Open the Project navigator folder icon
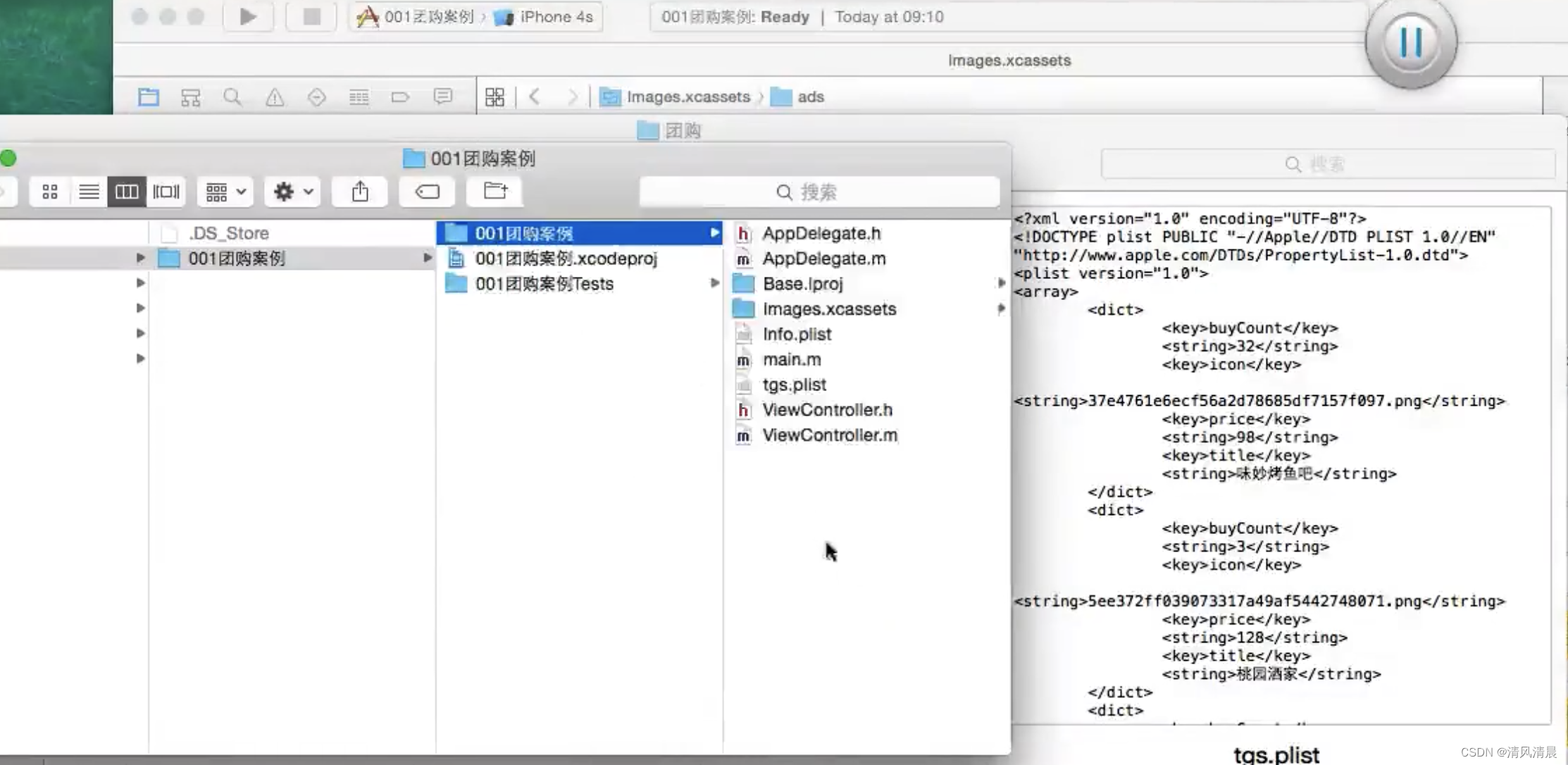 click(x=149, y=97)
